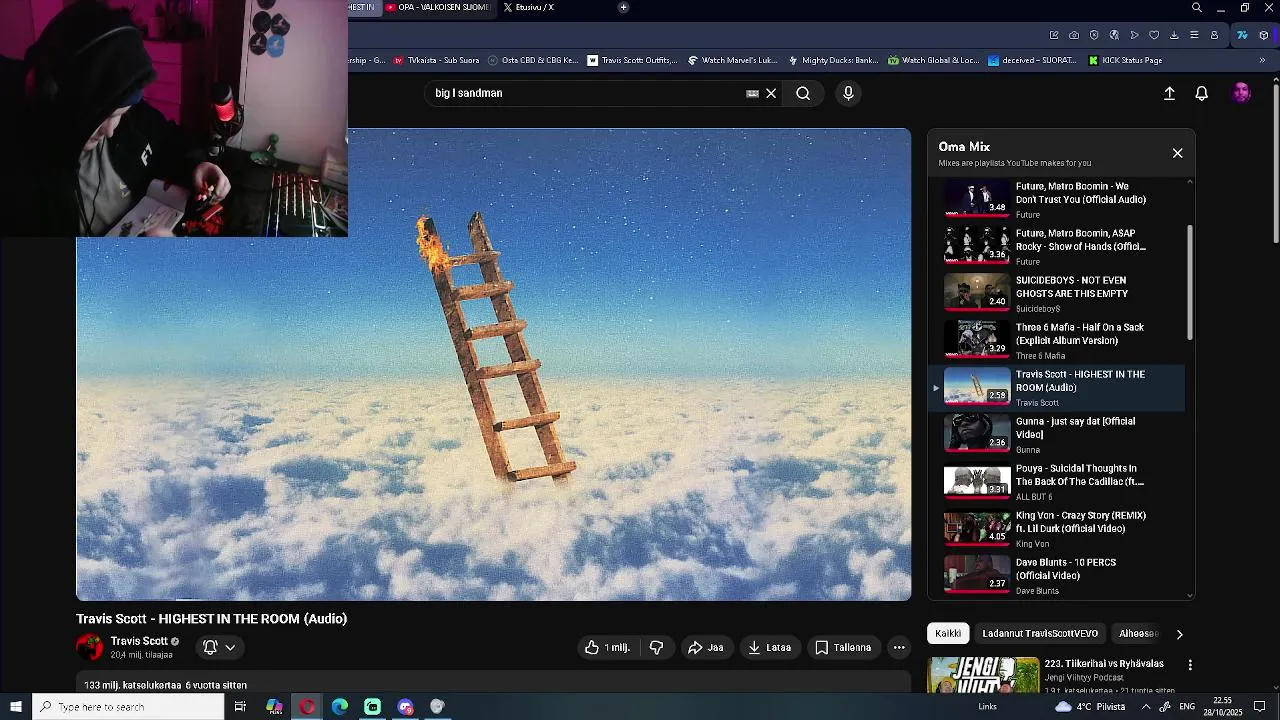Open Watch Marvel's Luk... bookmark
Image resolution: width=1280 pixels, height=720 pixels.
point(732,60)
